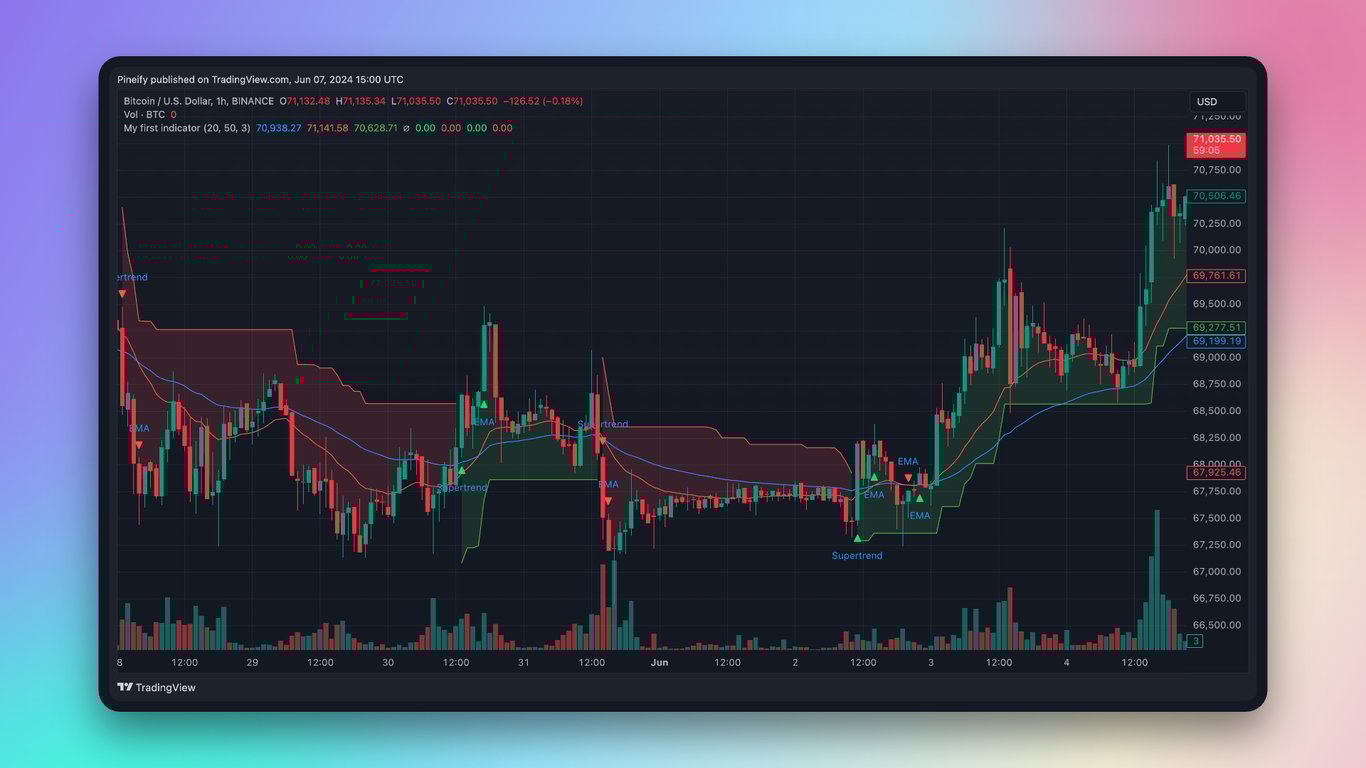Click the blue 69,199.19 EMA price label
The height and width of the screenshot is (768, 1366).
pos(1215,341)
